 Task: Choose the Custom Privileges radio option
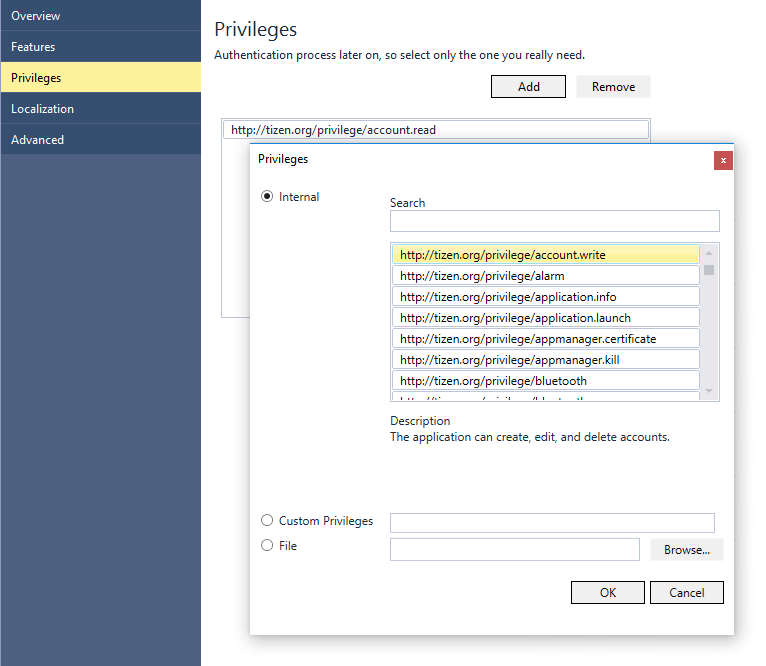(x=267, y=521)
